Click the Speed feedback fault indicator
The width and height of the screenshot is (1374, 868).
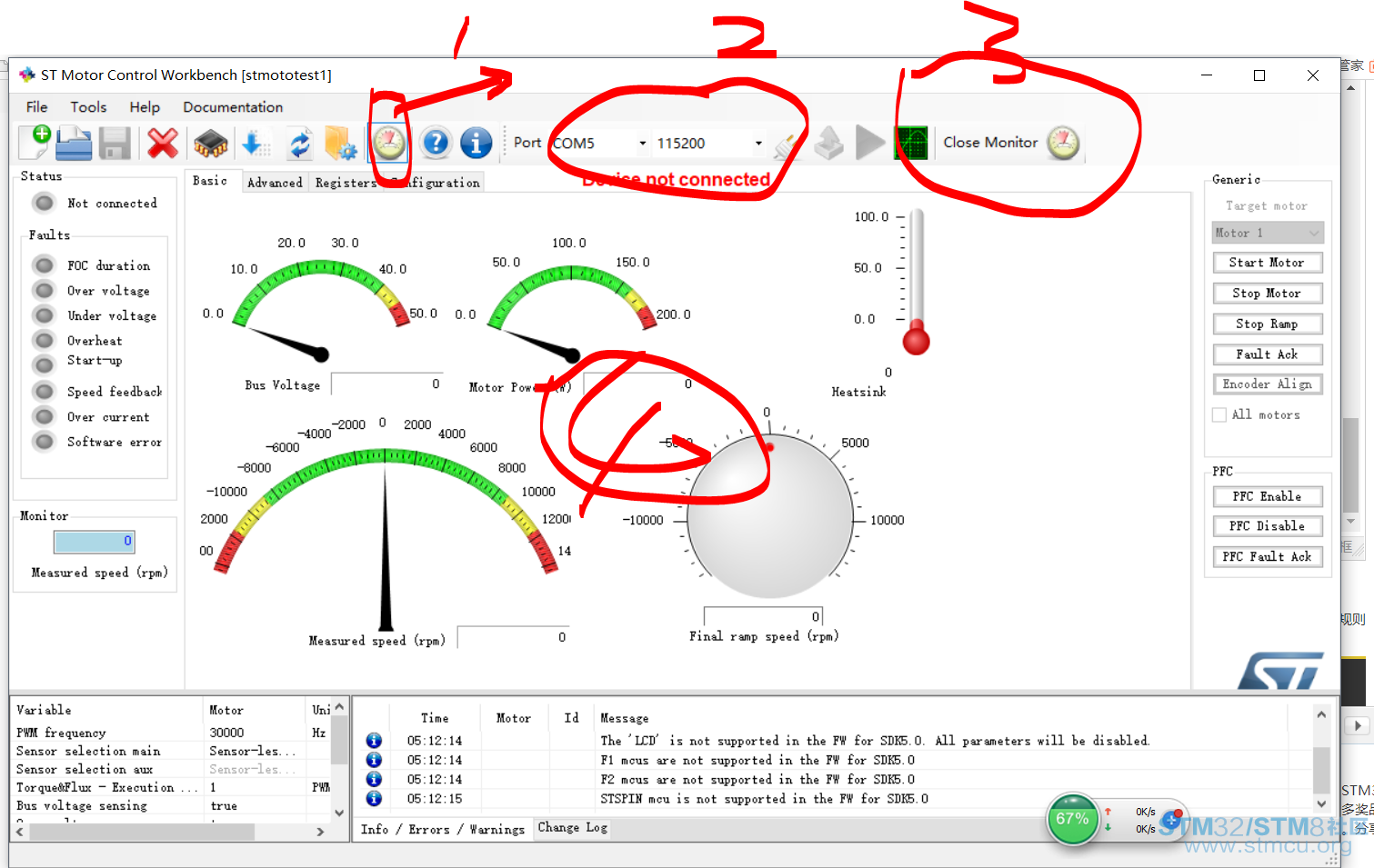click(43, 391)
